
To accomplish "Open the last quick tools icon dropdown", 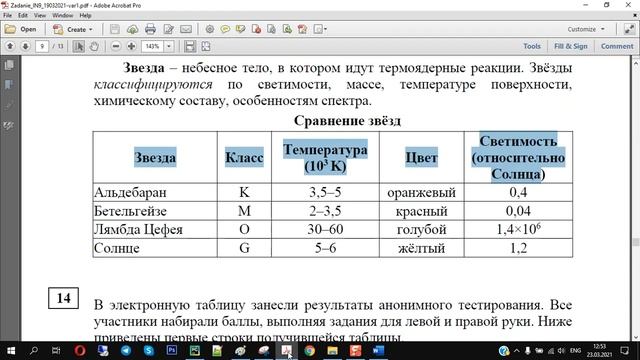I will click(x=320, y=29).
